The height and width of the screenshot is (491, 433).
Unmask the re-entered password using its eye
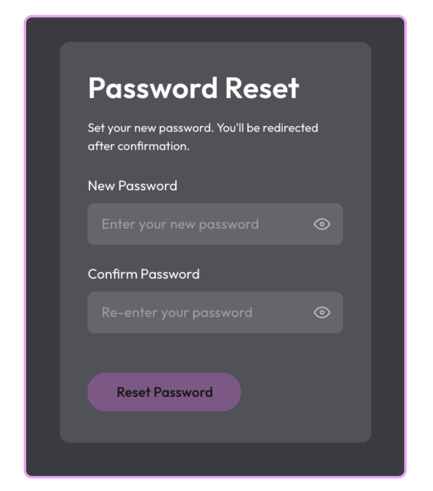[322, 312]
